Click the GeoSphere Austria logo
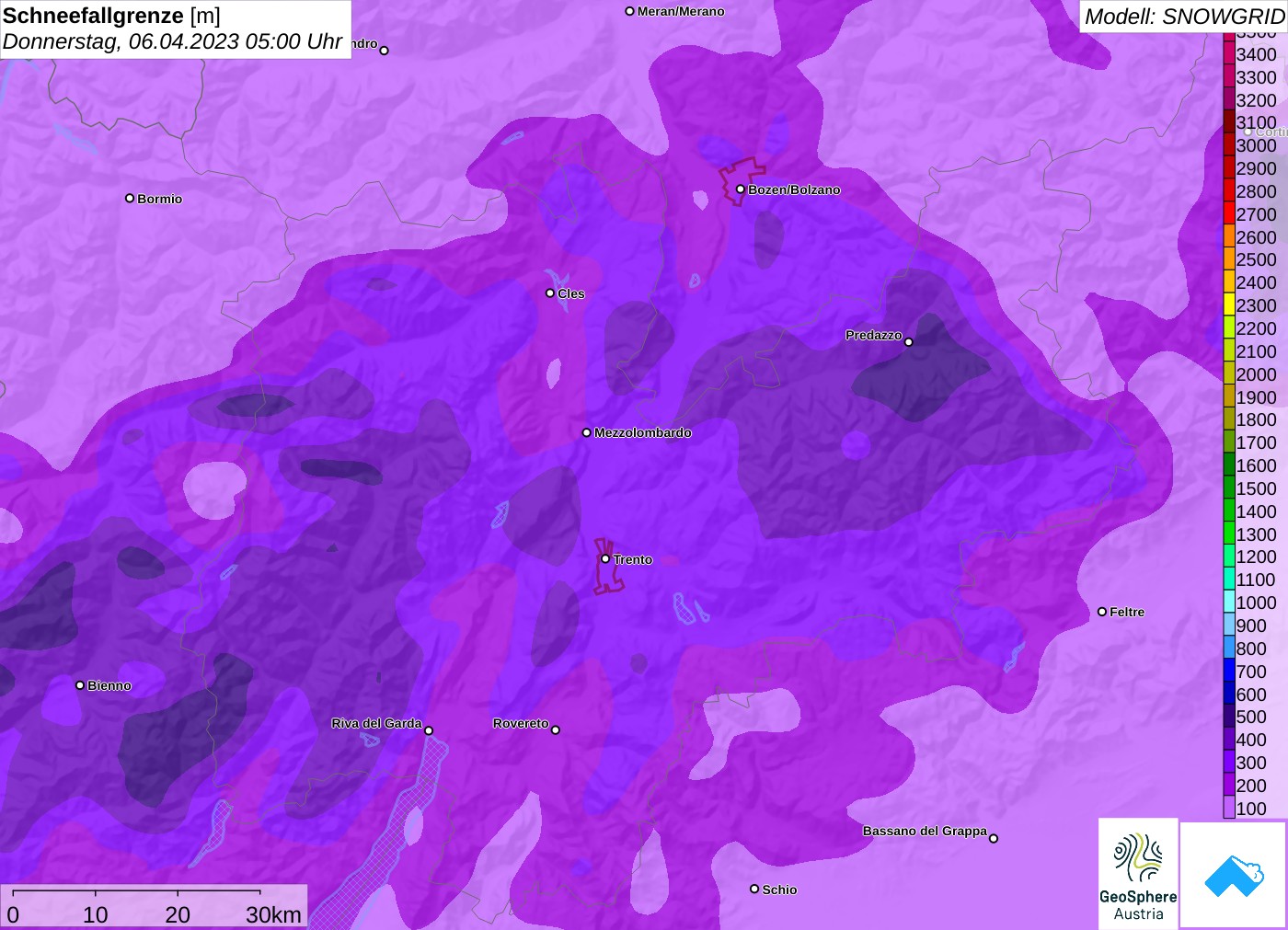The height and width of the screenshot is (930, 1288). 1138,873
